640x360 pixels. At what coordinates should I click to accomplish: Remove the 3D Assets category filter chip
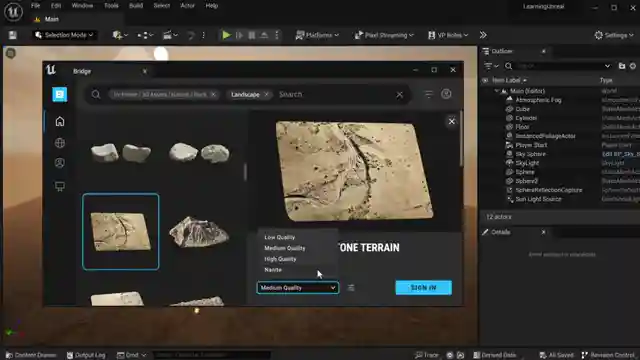pyautogui.click(x=213, y=94)
